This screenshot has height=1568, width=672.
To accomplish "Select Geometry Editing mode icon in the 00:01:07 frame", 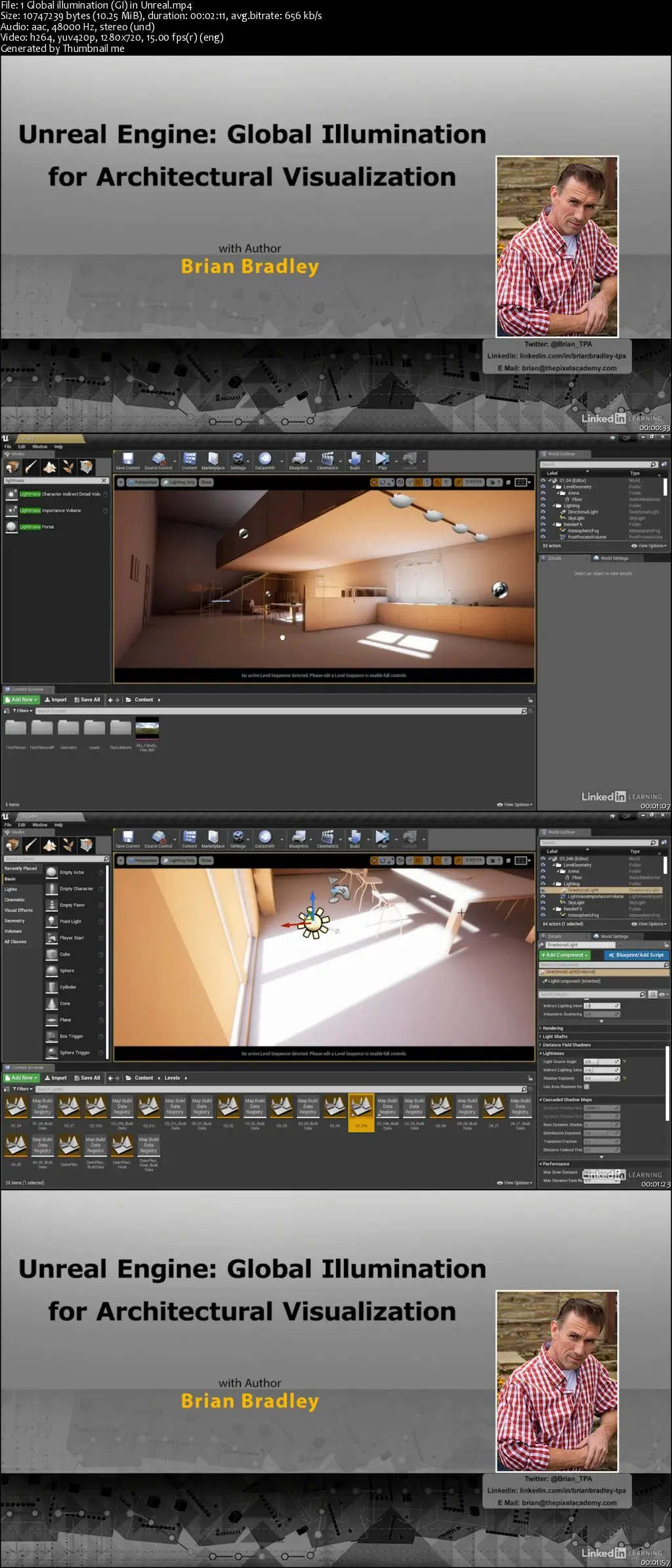I will coord(86,467).
